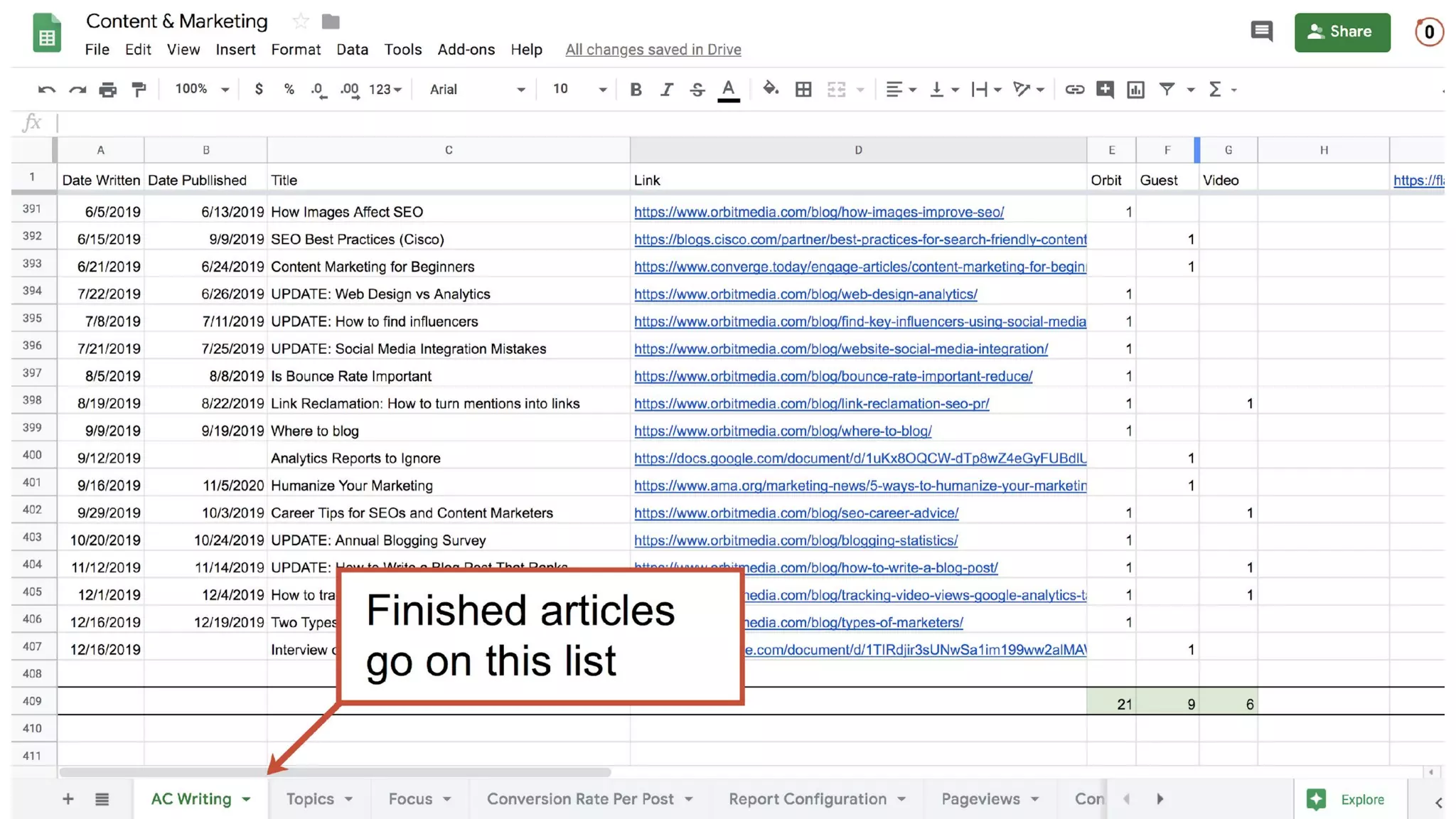The height and width of the screenshot is (819, 1456).
Task: Click the insert chart icon
Action: point(1135,90)
